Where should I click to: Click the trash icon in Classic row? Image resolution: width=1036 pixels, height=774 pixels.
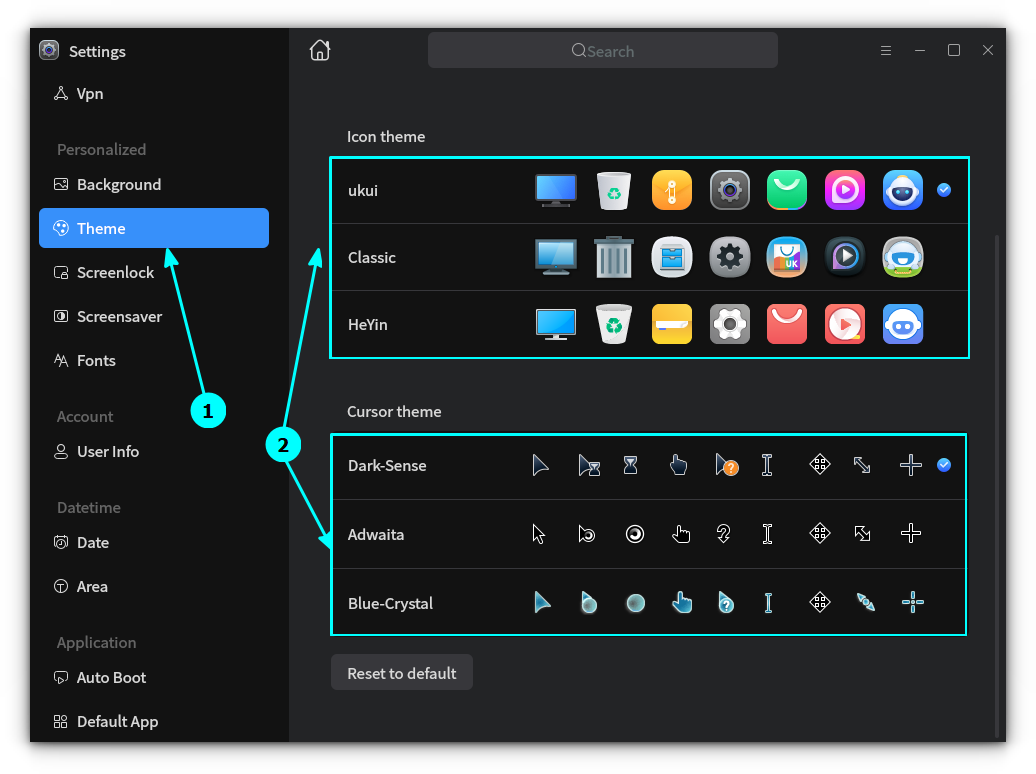[x=613, y=257]
